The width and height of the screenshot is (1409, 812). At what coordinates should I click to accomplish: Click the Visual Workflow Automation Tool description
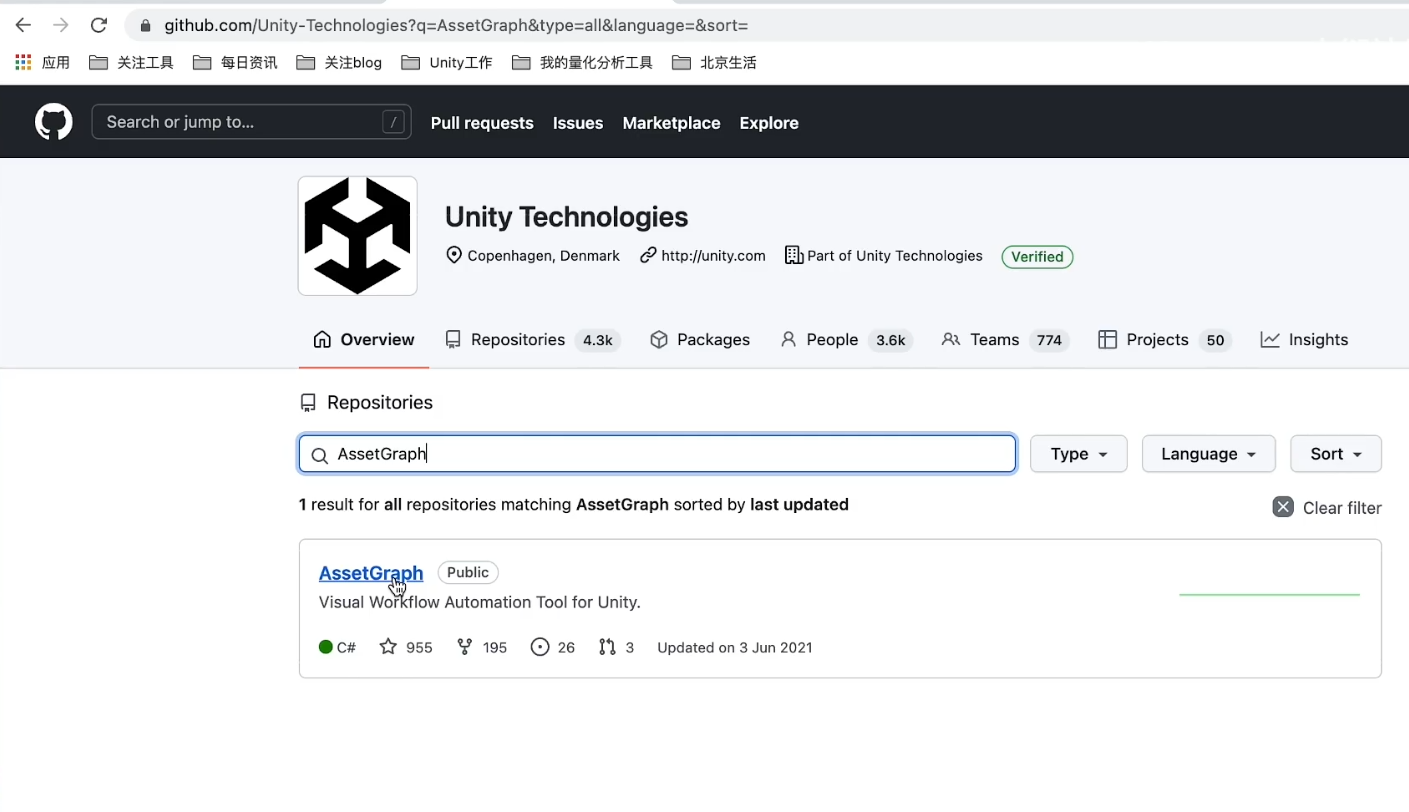[480, 602]
